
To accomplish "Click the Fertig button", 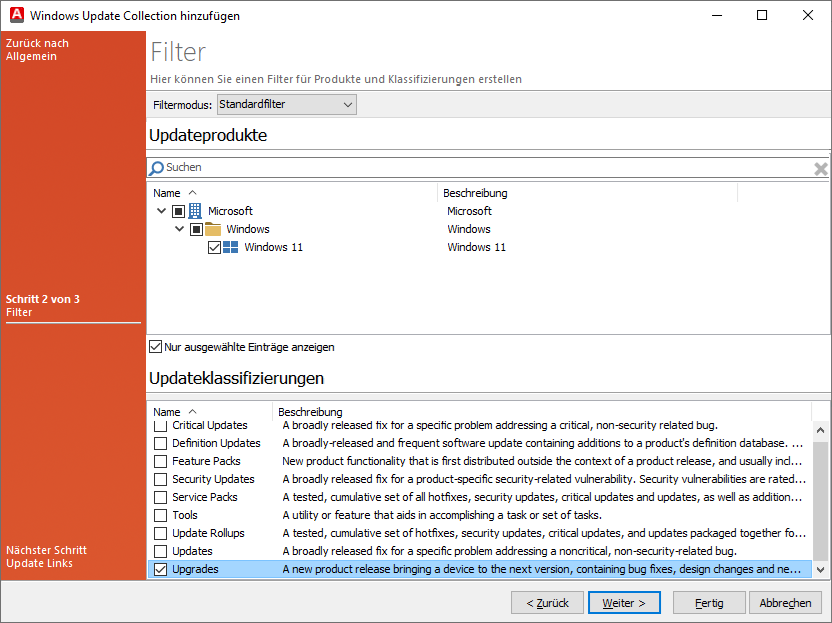I will tap(709, 603).
